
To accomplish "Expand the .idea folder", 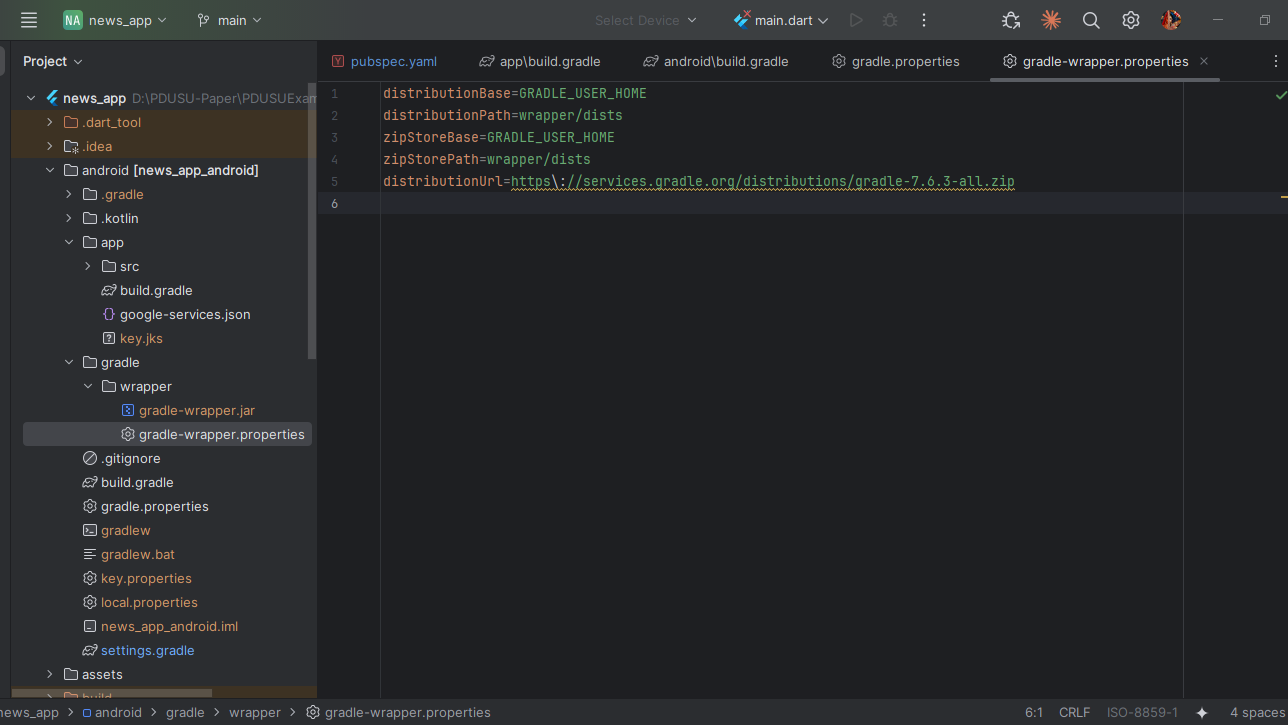I will 50,146.
